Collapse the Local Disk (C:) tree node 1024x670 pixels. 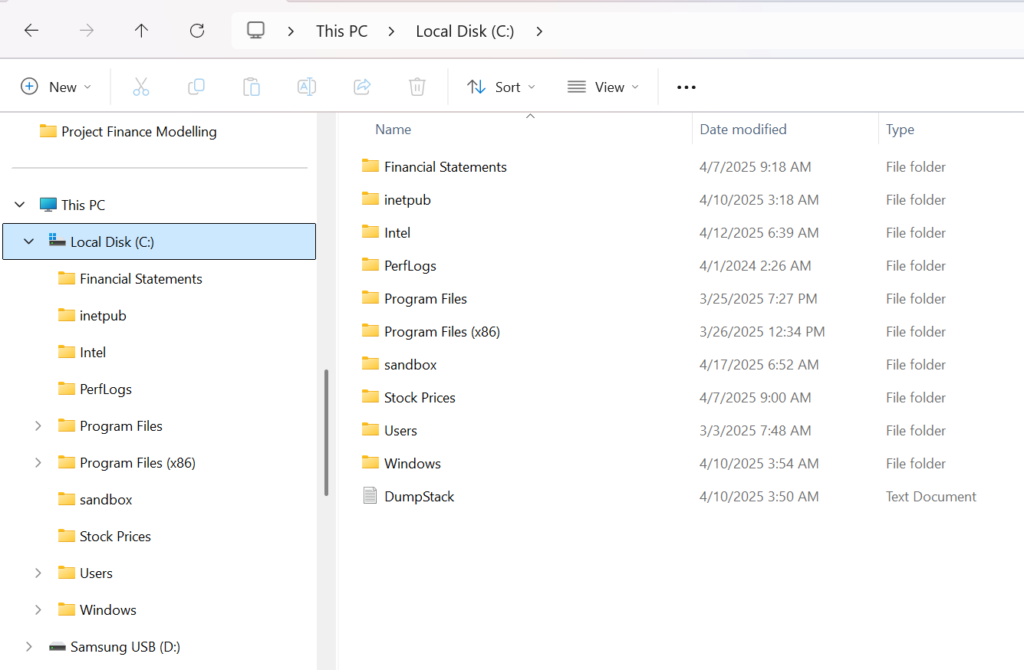29,242
